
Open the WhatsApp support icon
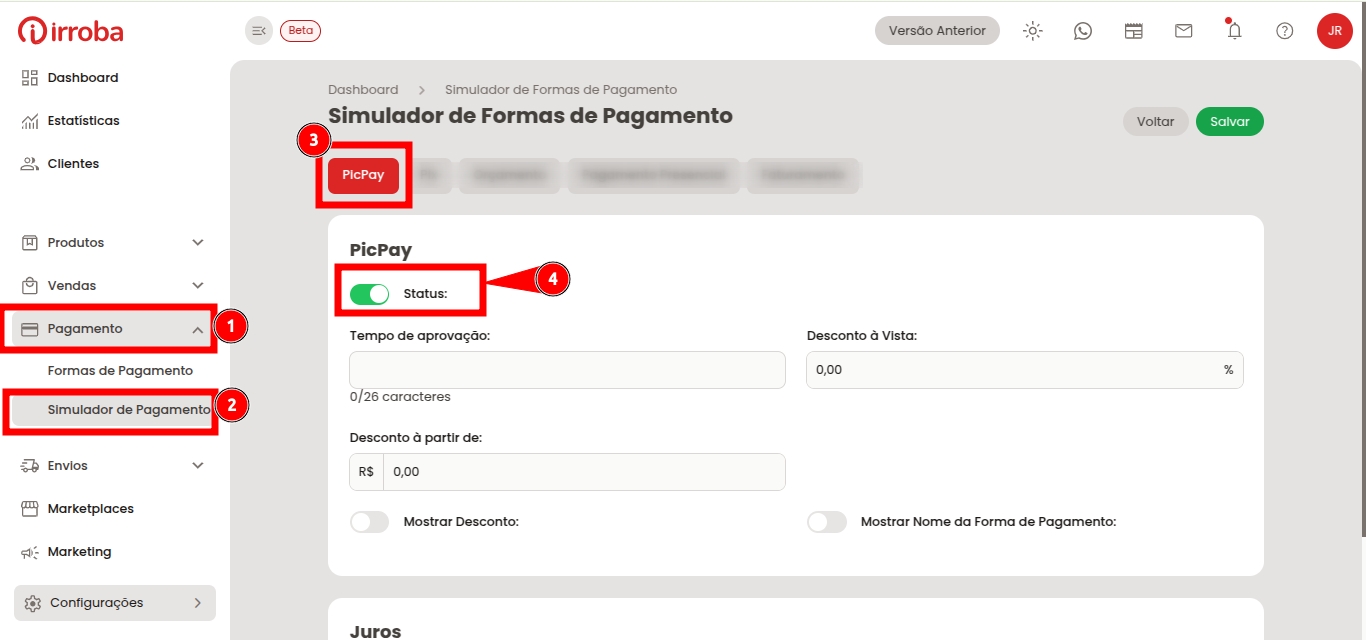pos(1083,31)
